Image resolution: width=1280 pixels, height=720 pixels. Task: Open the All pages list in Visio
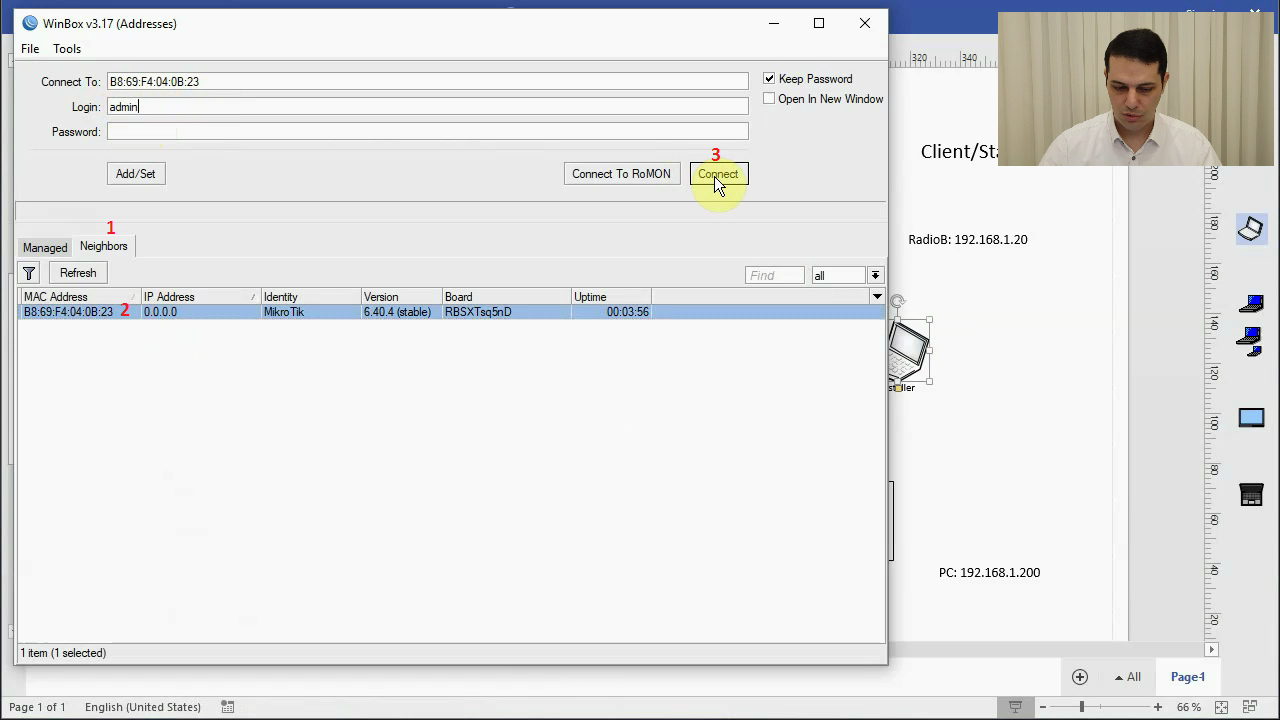point(1128,677)
